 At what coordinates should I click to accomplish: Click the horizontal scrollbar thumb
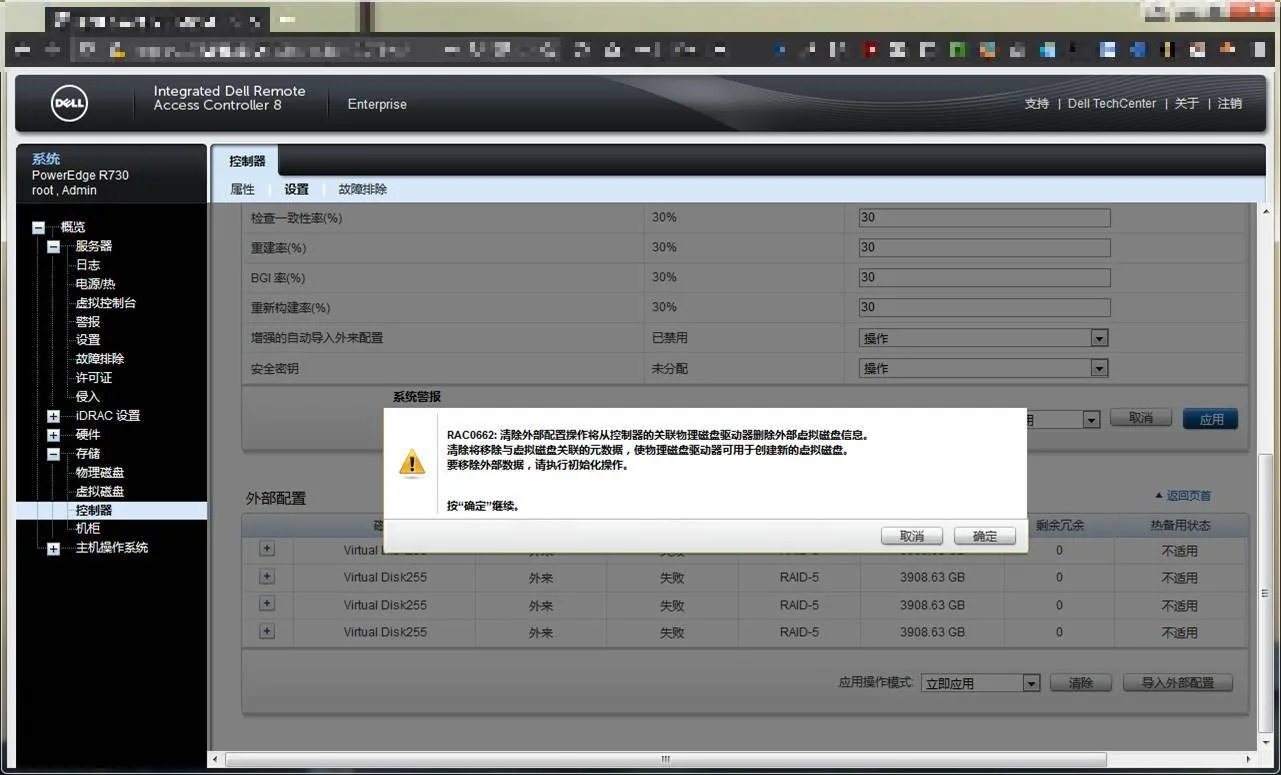(x=666, y=760)
